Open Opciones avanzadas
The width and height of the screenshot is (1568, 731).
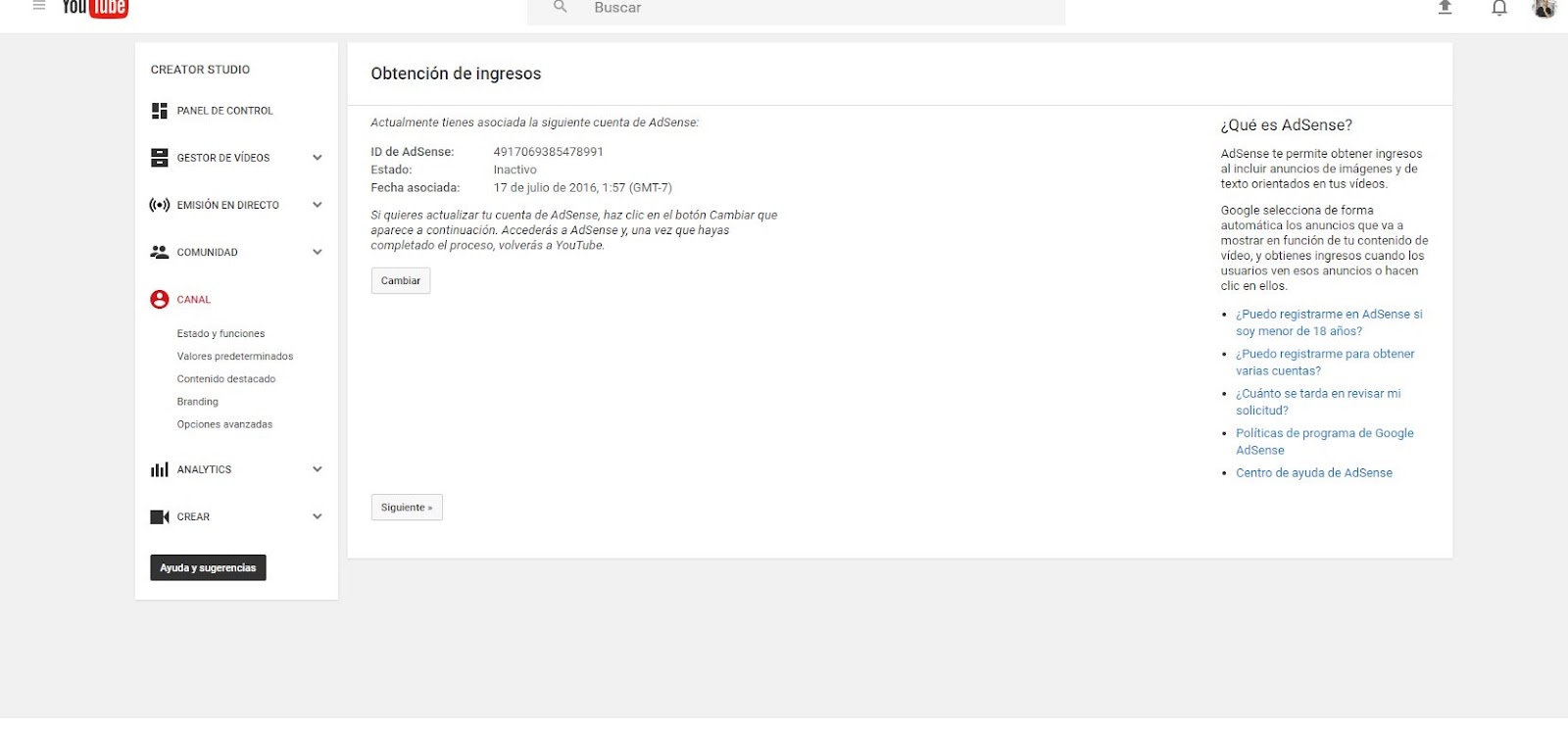click(224, 424)
